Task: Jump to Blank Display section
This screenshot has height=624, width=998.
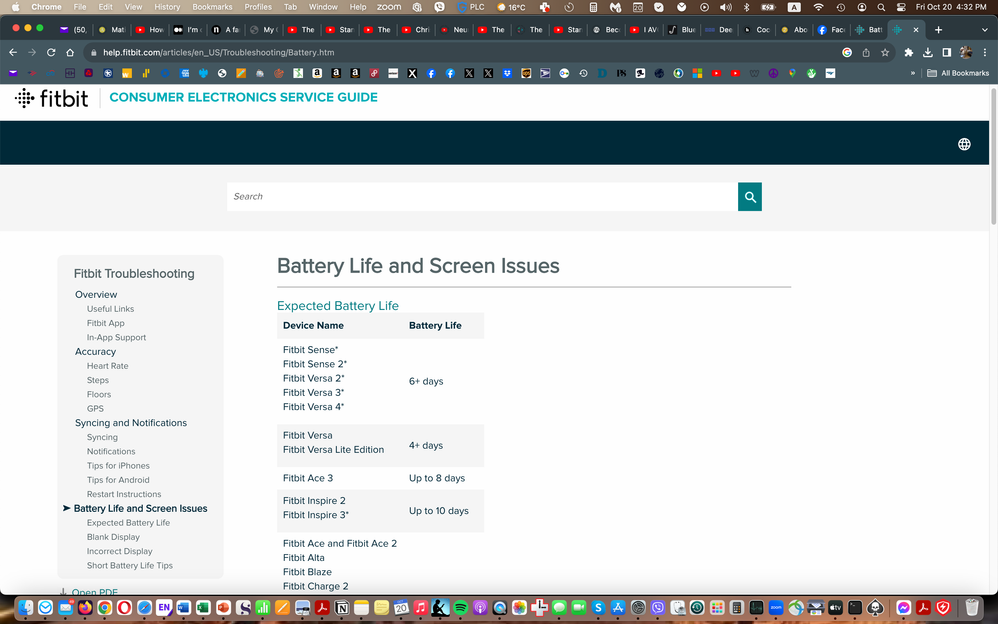Action: pos(113,537)
